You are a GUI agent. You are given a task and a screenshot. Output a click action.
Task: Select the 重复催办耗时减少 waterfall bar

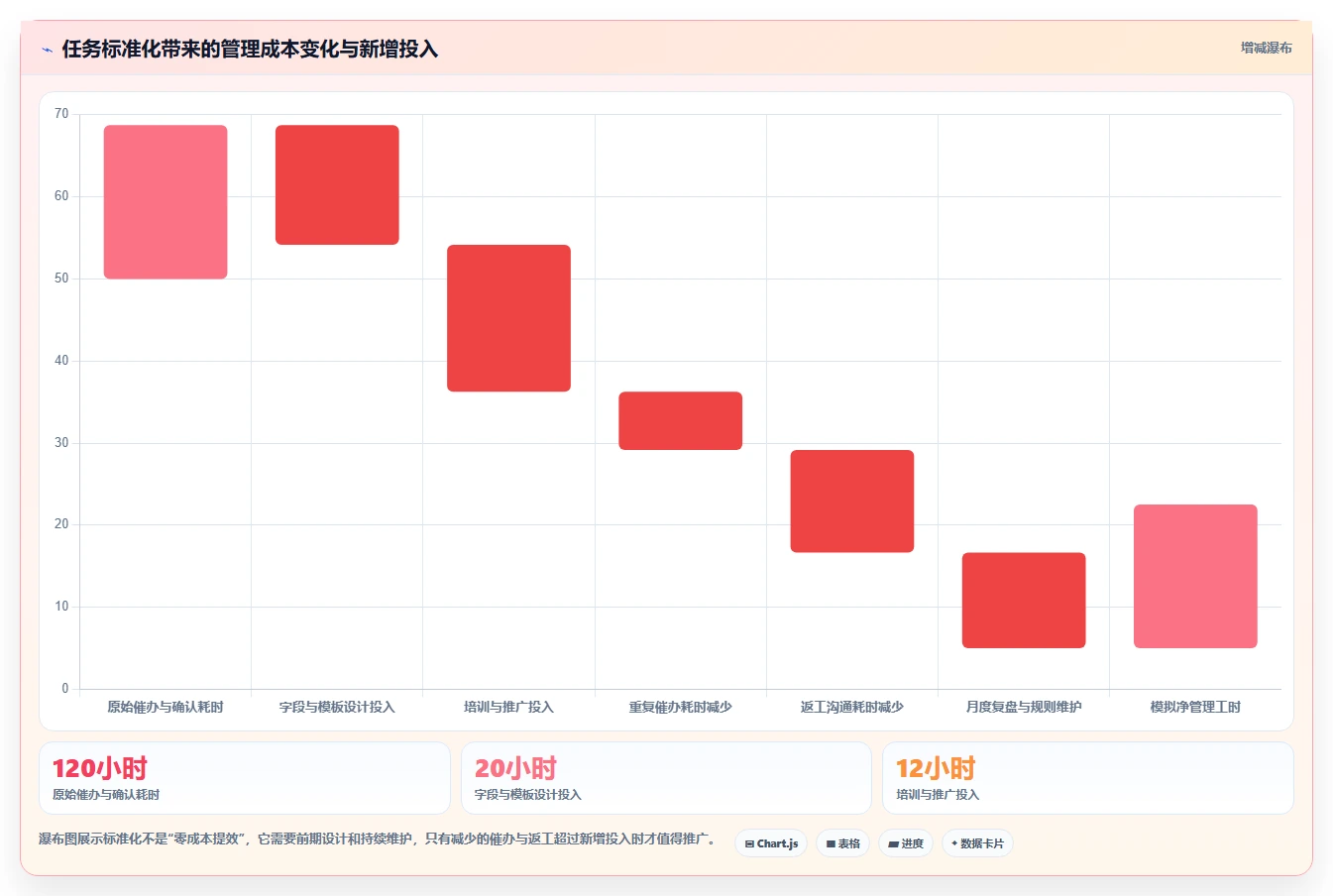point(681,421)
